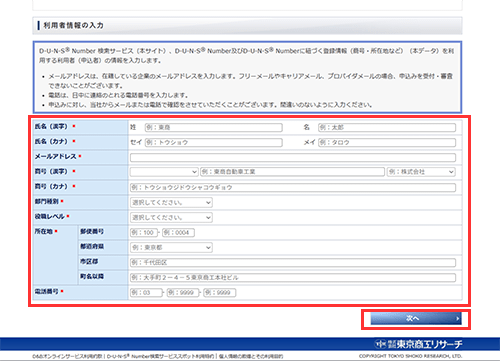Screen dimensions: 500x361
Task: Click the 氏名（カナ） row label
Action: click(x=51, y=141)
